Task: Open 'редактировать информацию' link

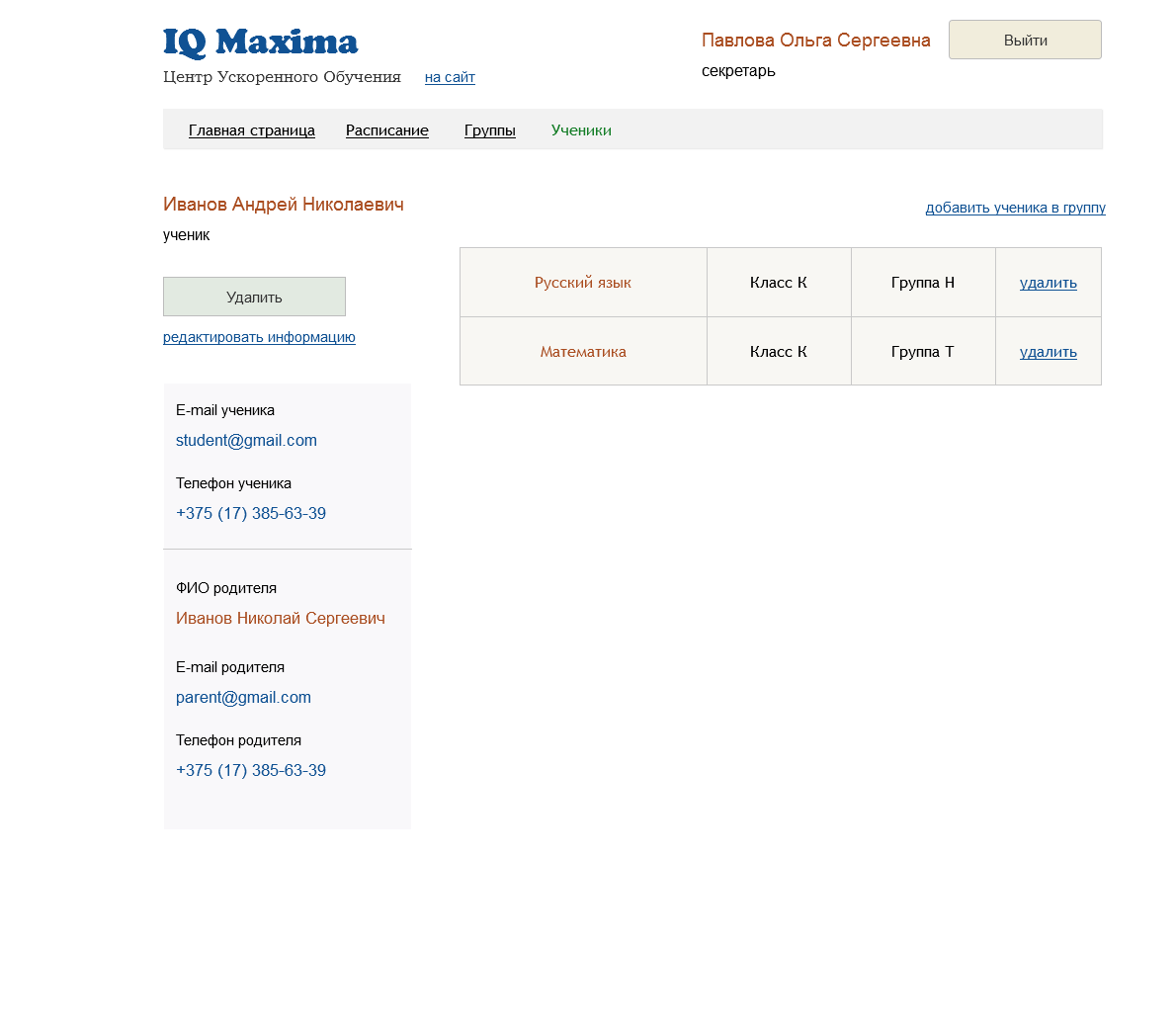Action: click(260, 337)
